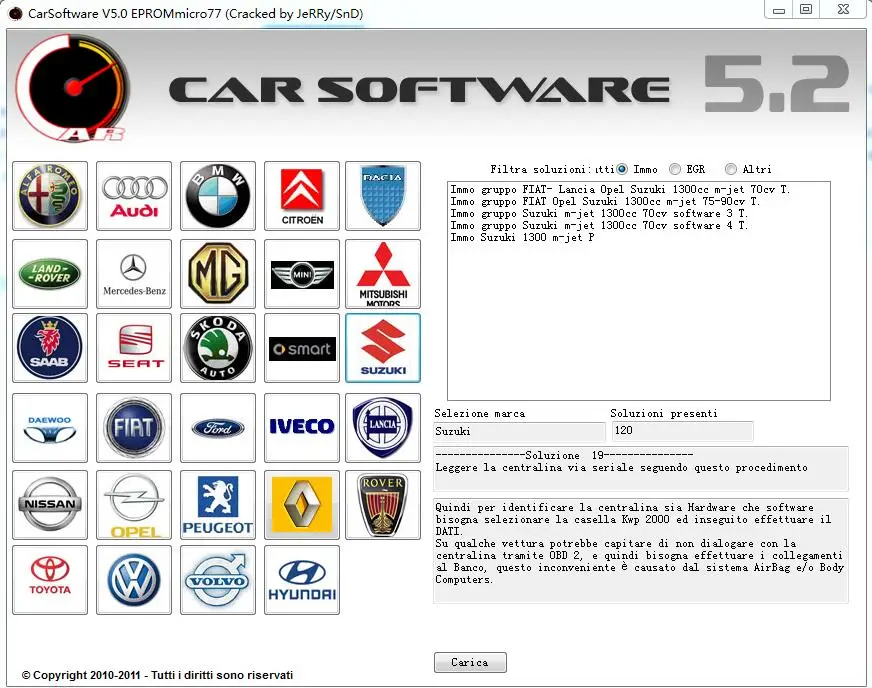
Task: Choose the Mitsubishi Motors logo
Action: tap(383, 274)
